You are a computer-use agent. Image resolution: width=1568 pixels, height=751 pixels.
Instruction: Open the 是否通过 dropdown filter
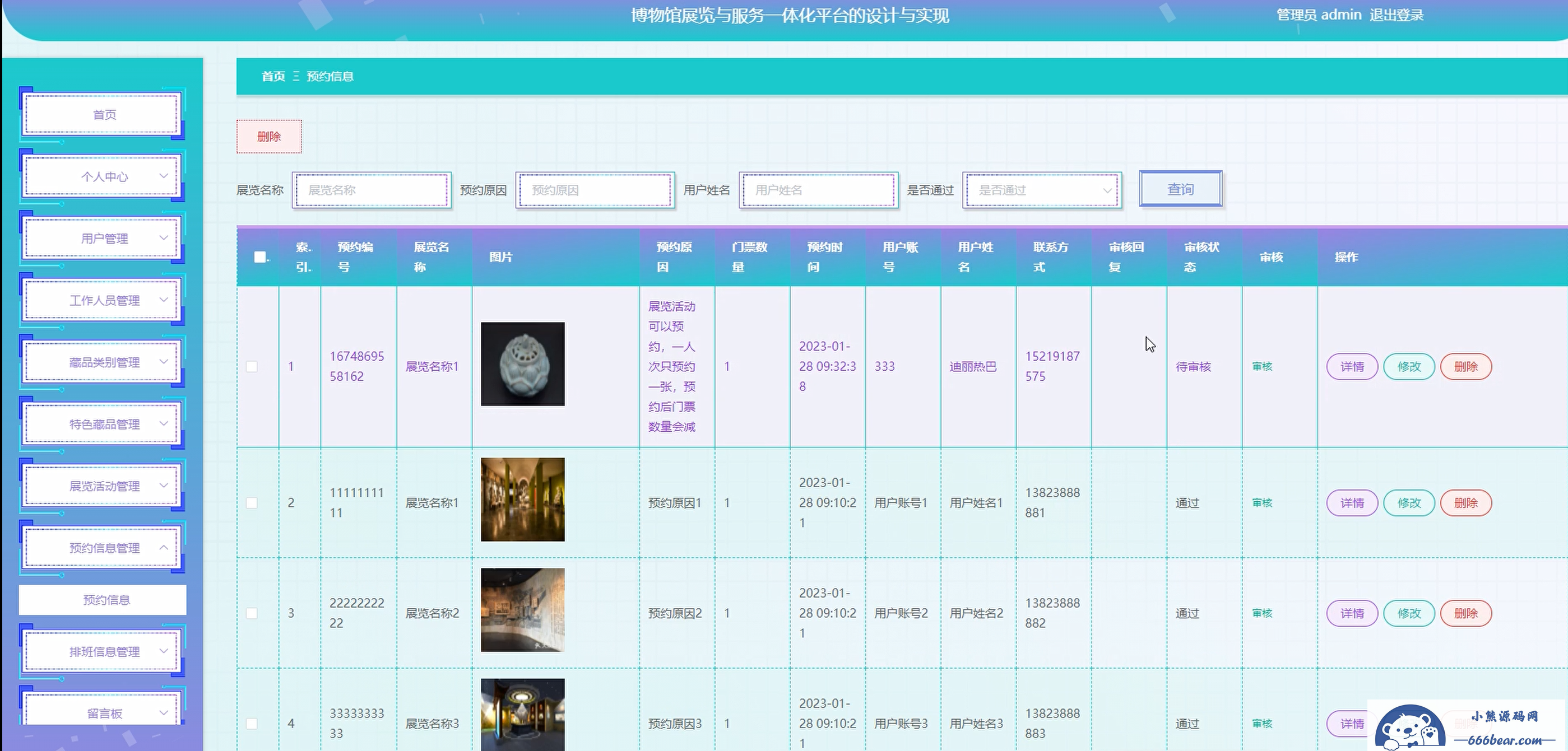coord(1041,190)
